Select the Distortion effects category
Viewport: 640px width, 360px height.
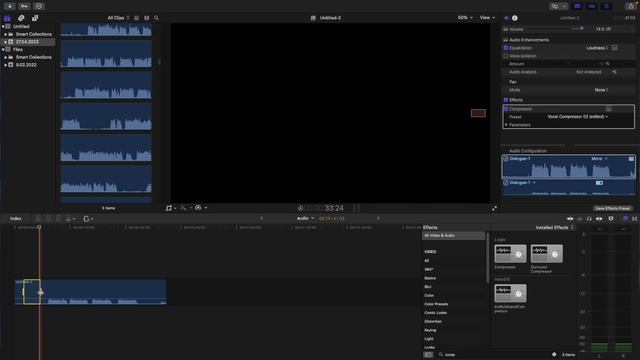pos(433,321)
